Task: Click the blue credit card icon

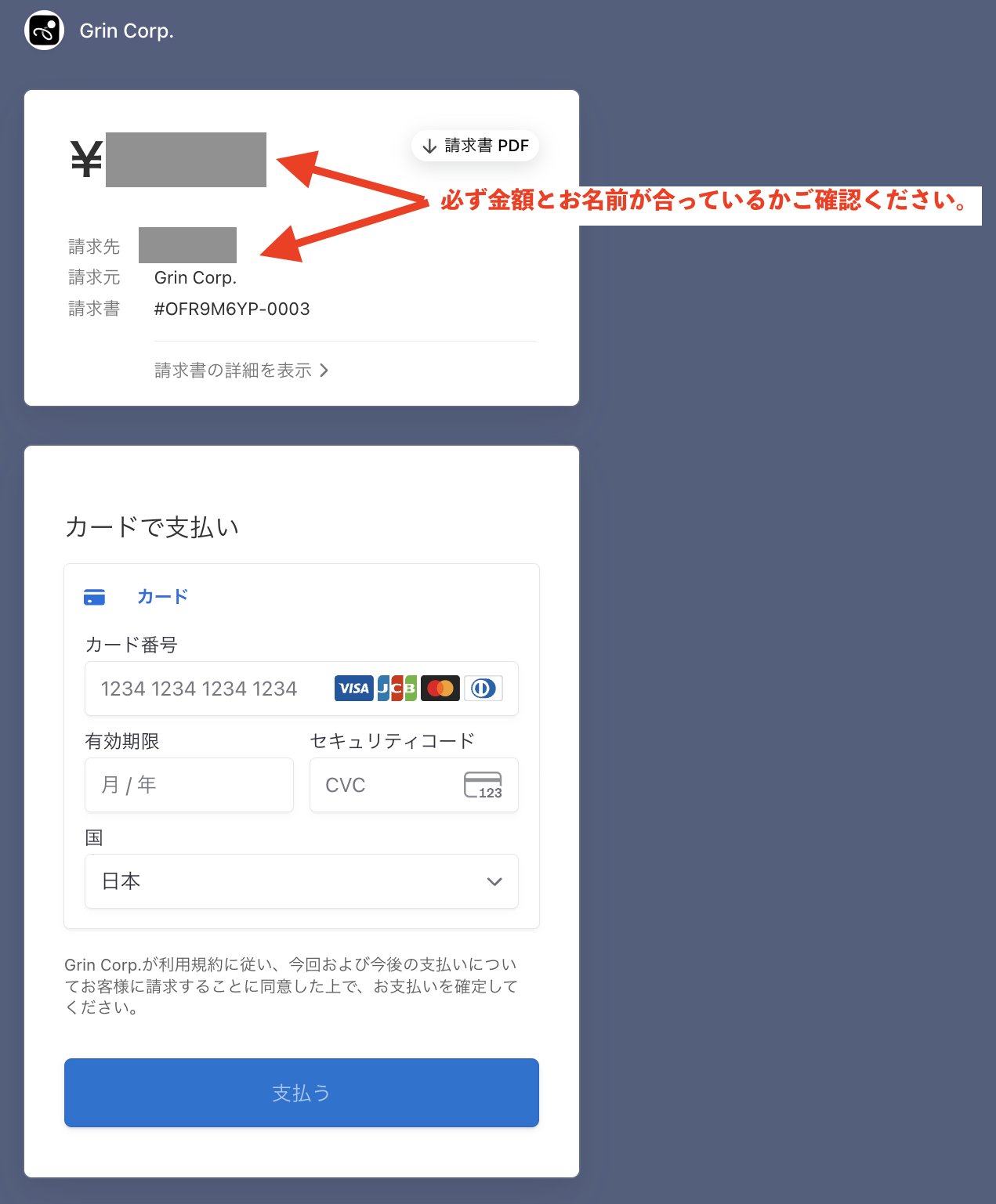Action: pyautogui.click(x=95, y=597)
